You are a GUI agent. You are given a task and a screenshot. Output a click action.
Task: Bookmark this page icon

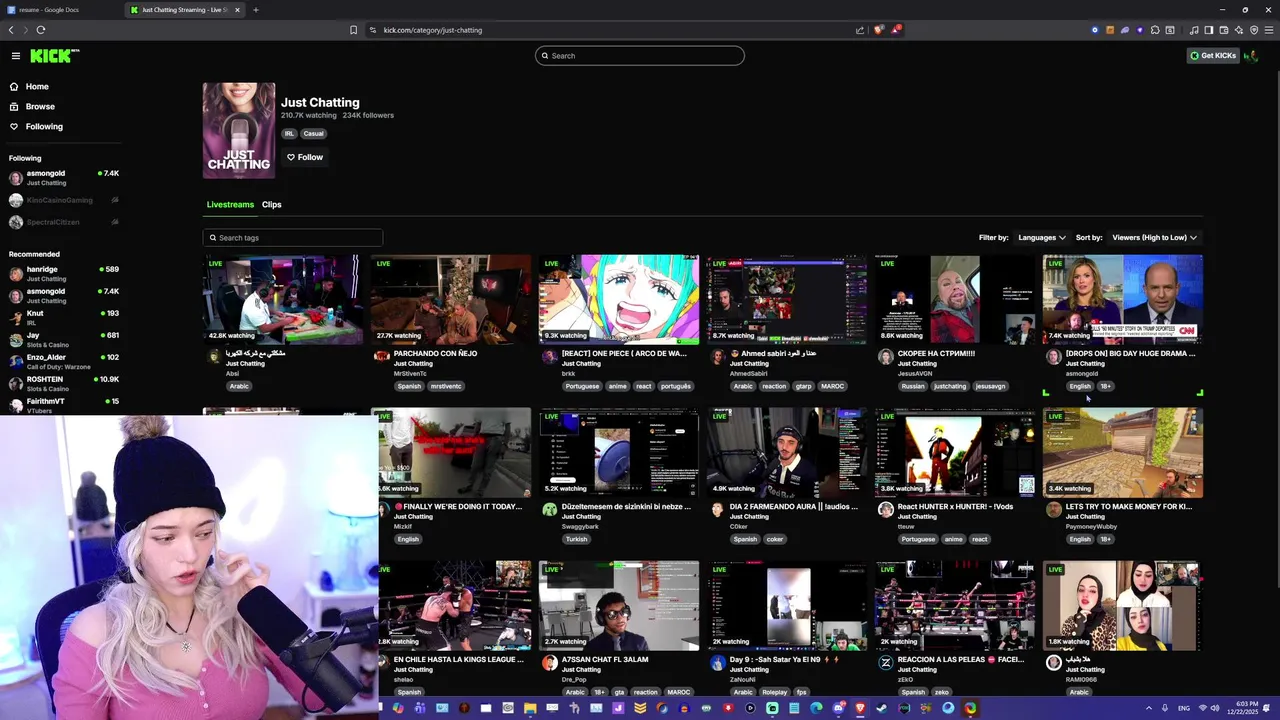pos(353,30)
